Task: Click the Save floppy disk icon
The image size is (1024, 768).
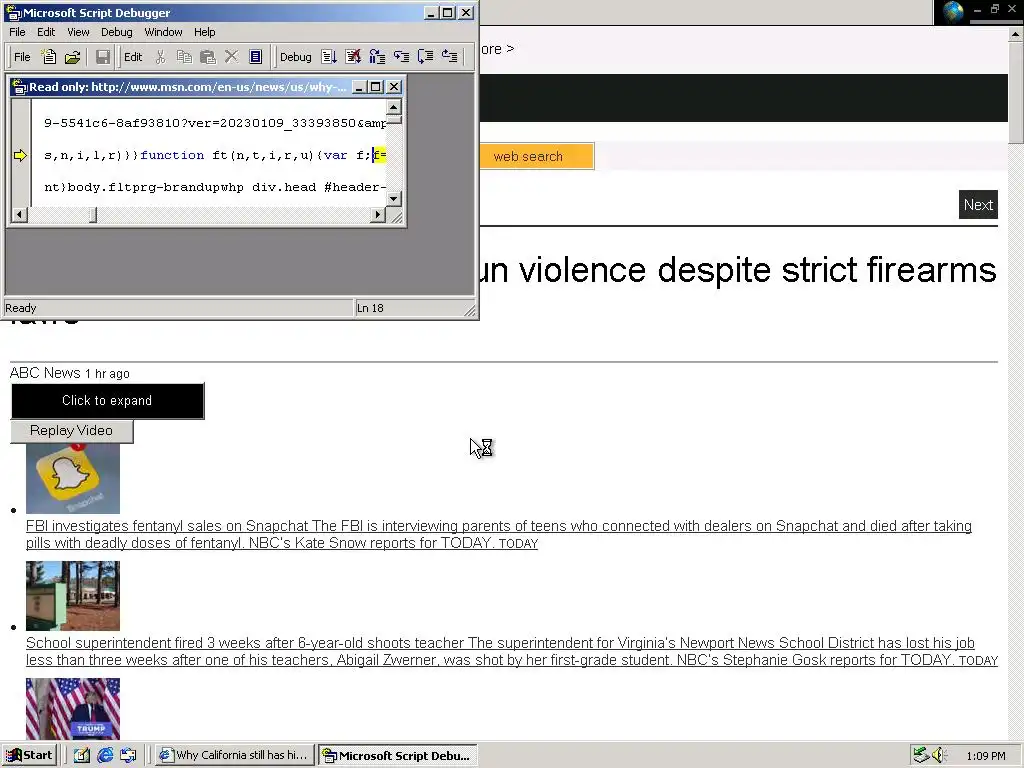Action: (103, 57)
